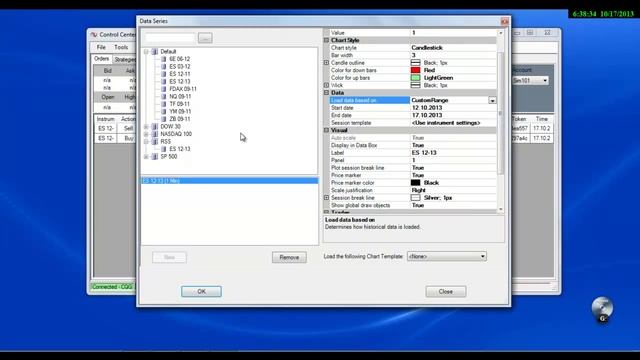Click the red down bars color swatch
This screenshot has width=640, height=360.
[416, 70]
